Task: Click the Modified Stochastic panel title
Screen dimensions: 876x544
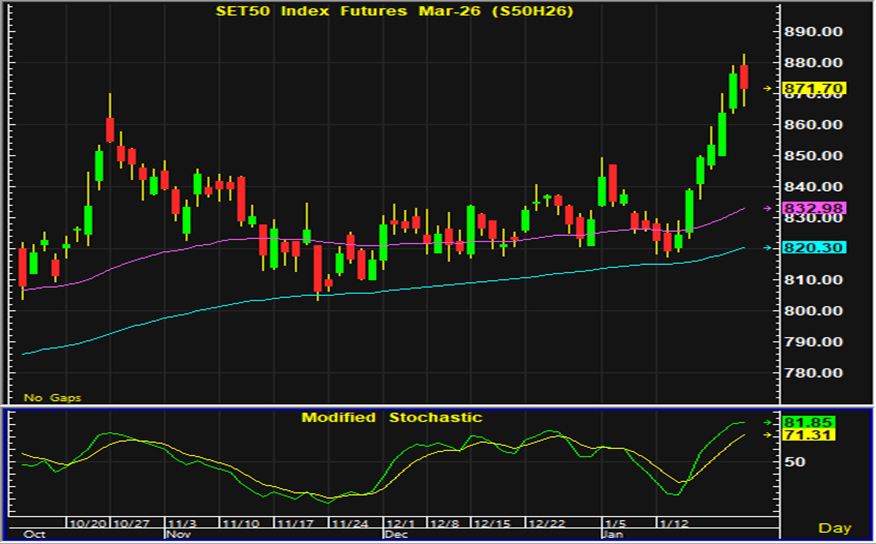Action: pyautogui.click(x=392, y=417)
